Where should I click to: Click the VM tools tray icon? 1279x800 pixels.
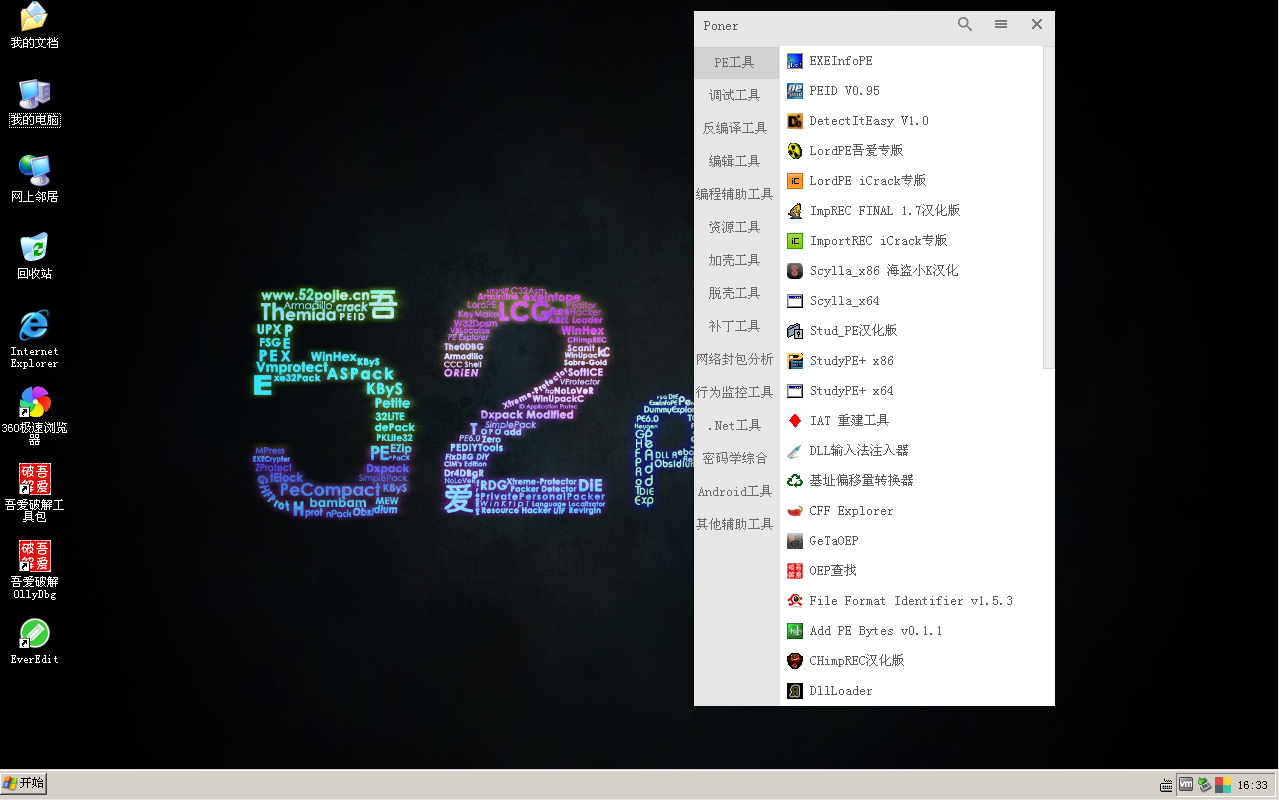pos(1186,785)
